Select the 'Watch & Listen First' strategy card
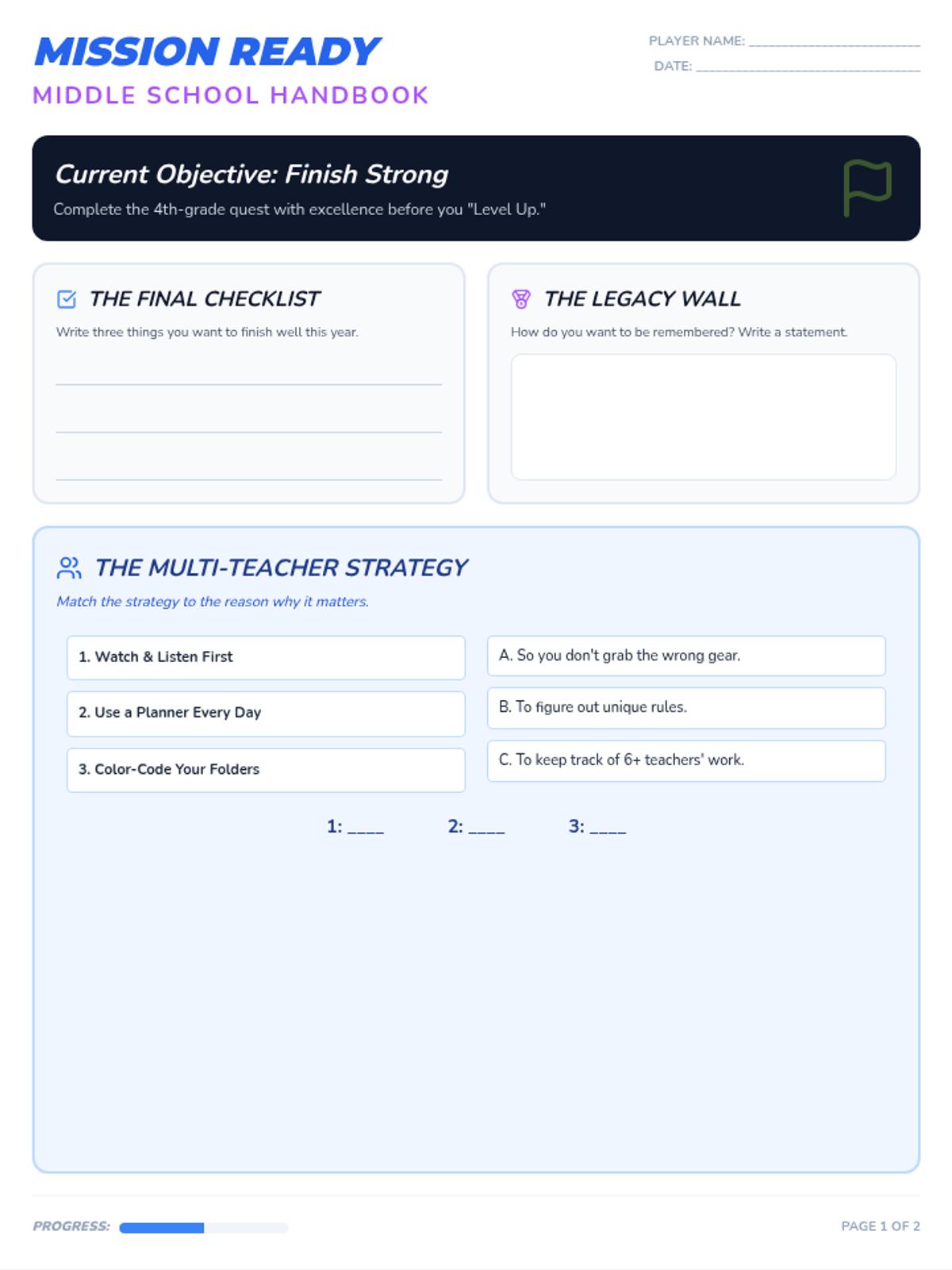This screenshot has width=952, height=1270. [x=266, y=657]
